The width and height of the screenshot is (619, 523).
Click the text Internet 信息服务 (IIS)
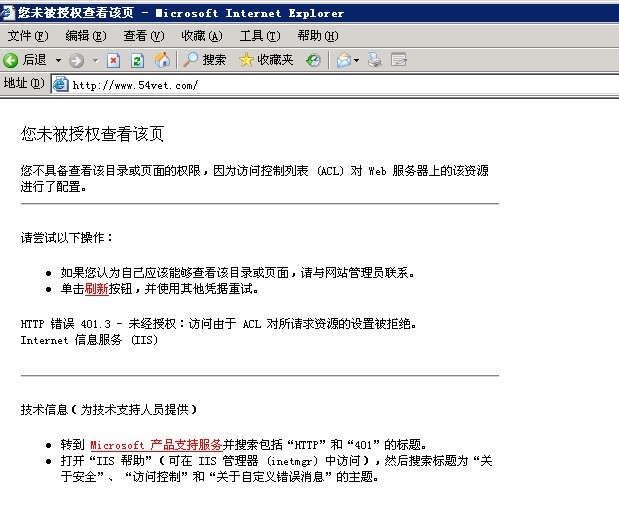pos(89,340)
